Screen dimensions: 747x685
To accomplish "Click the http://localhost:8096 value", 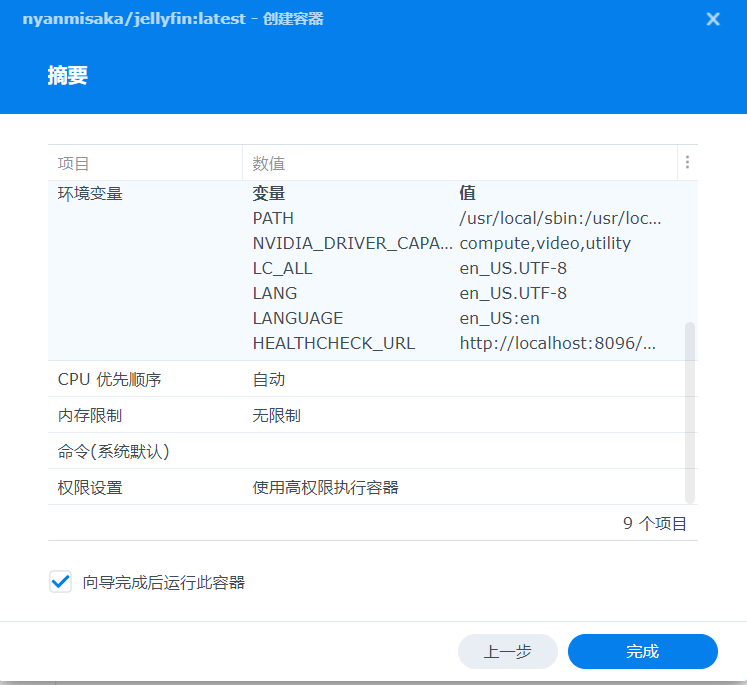I will point(557,343).
